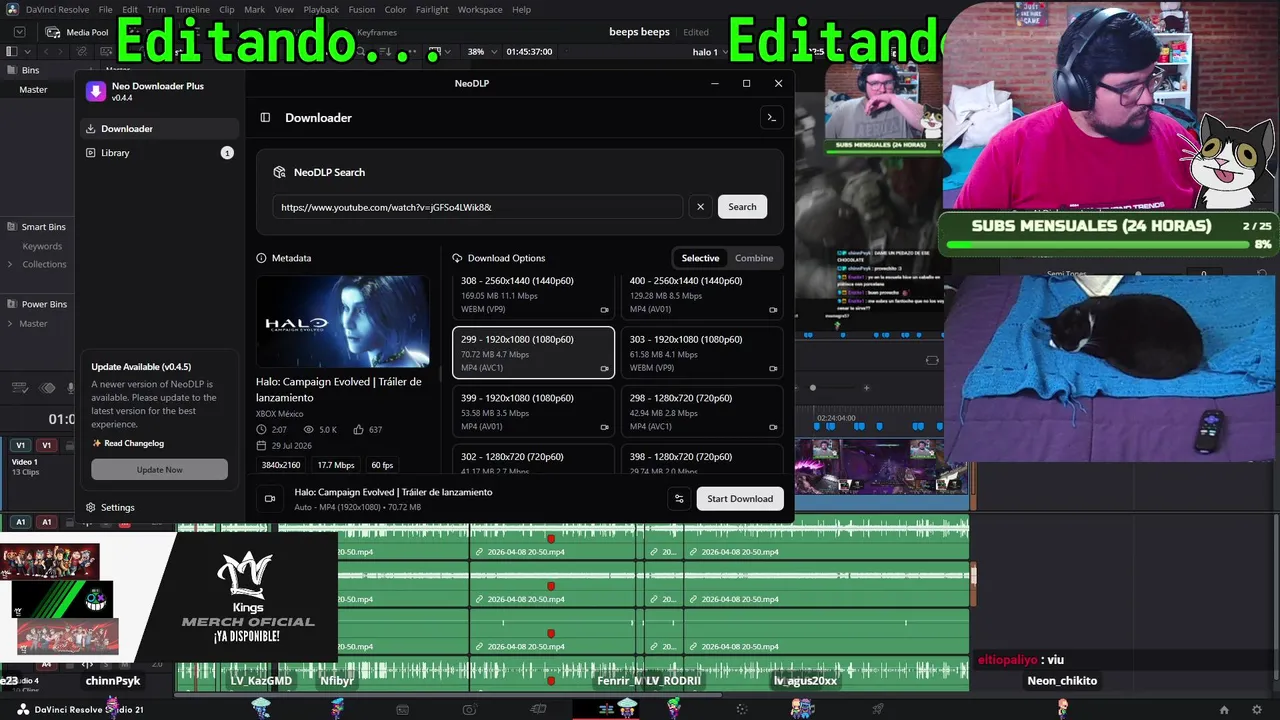Select format 399 - 1920x1080 MP4 (AV01)
The height and width of the screenshot is (720, 1280).
pos(533,412)
